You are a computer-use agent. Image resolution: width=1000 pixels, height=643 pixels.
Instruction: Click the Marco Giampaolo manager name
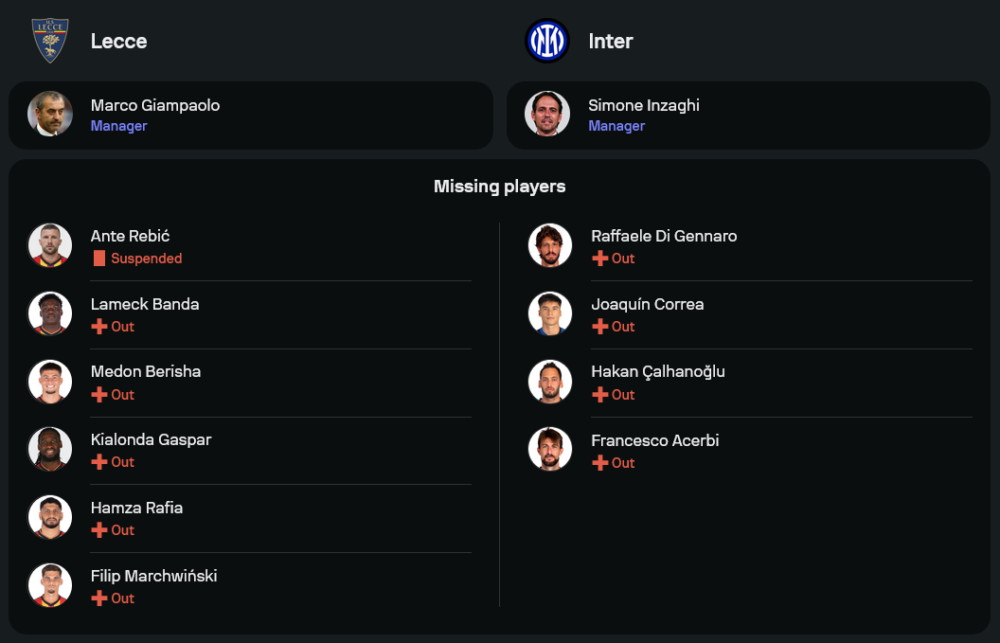(x=155, y=105)
